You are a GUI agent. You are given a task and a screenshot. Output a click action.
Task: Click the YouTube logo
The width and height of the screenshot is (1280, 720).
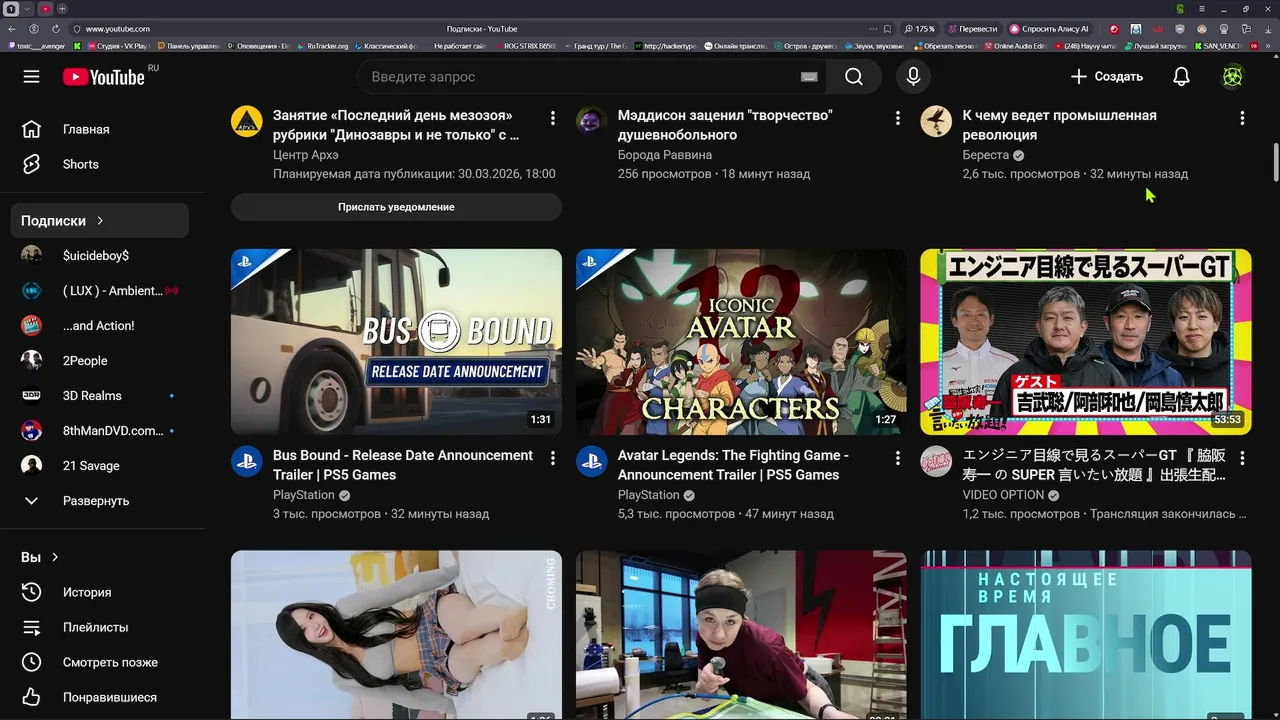point(104,77)
